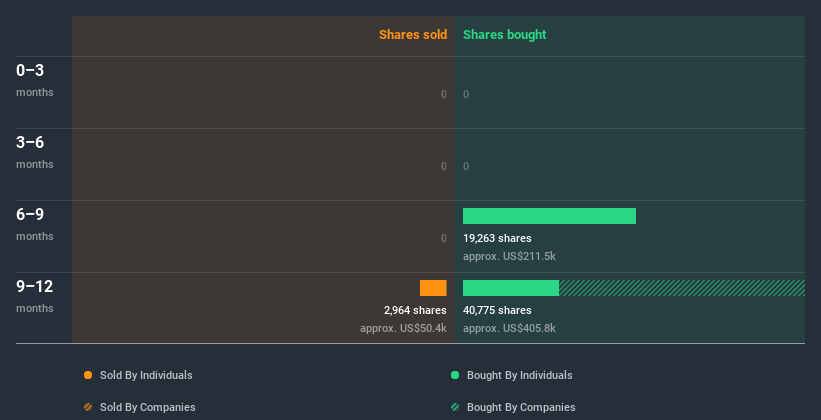Click the approx. US$50.4k value
Screen dimensions: 821x420
pyautogui.click(x=403, y=328)
